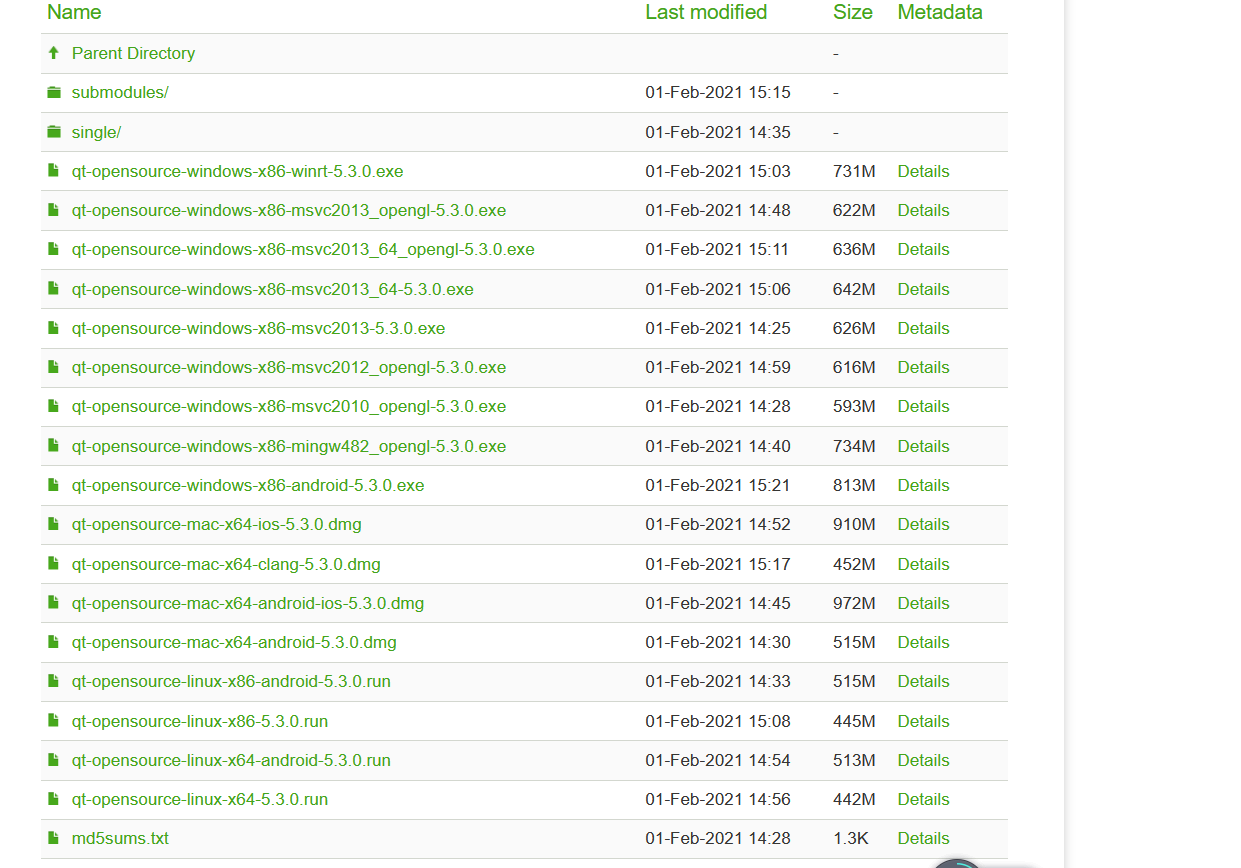Click the submodules folder icon

click(x=54, y=92)
